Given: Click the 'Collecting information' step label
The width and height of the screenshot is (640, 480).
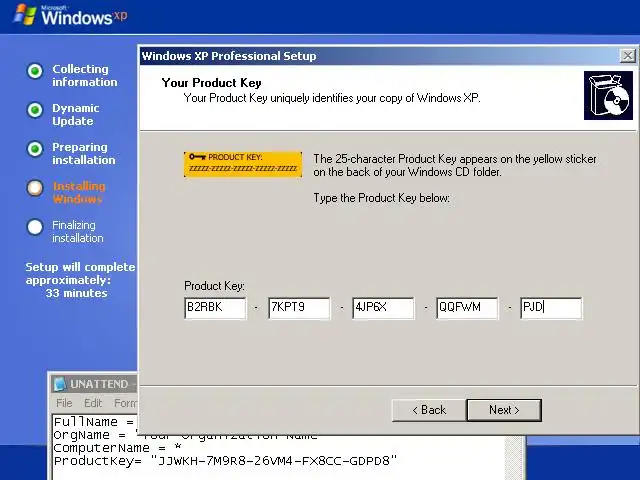Looking at the screenshot, I should coord(84,76).
